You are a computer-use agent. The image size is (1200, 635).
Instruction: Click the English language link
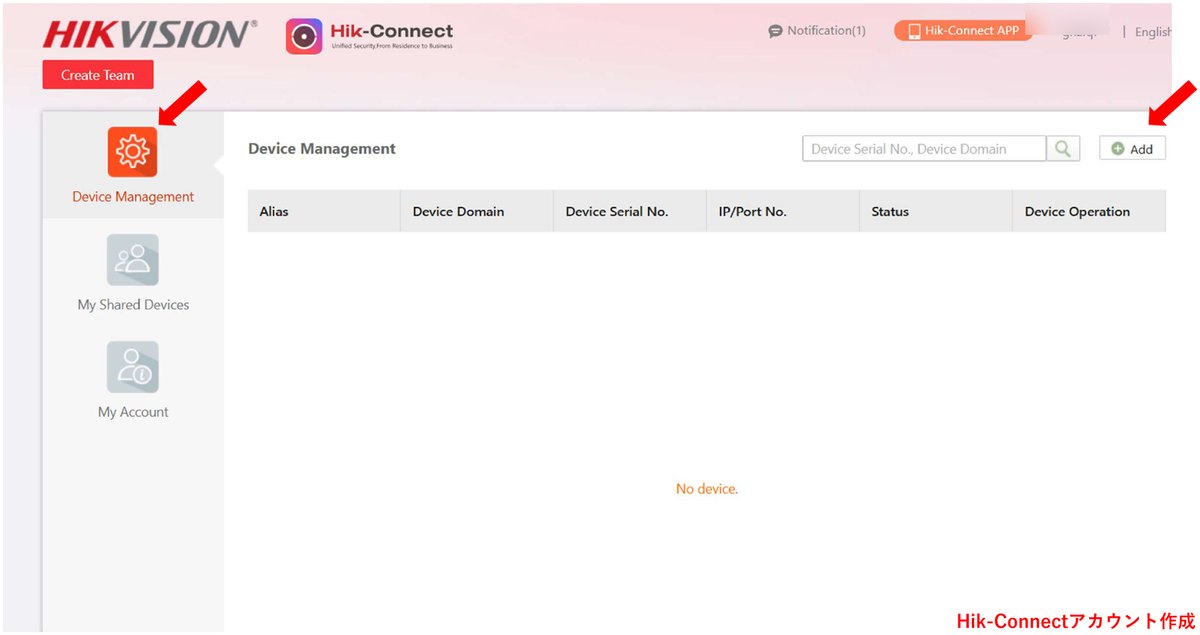tap(1153, 32)
